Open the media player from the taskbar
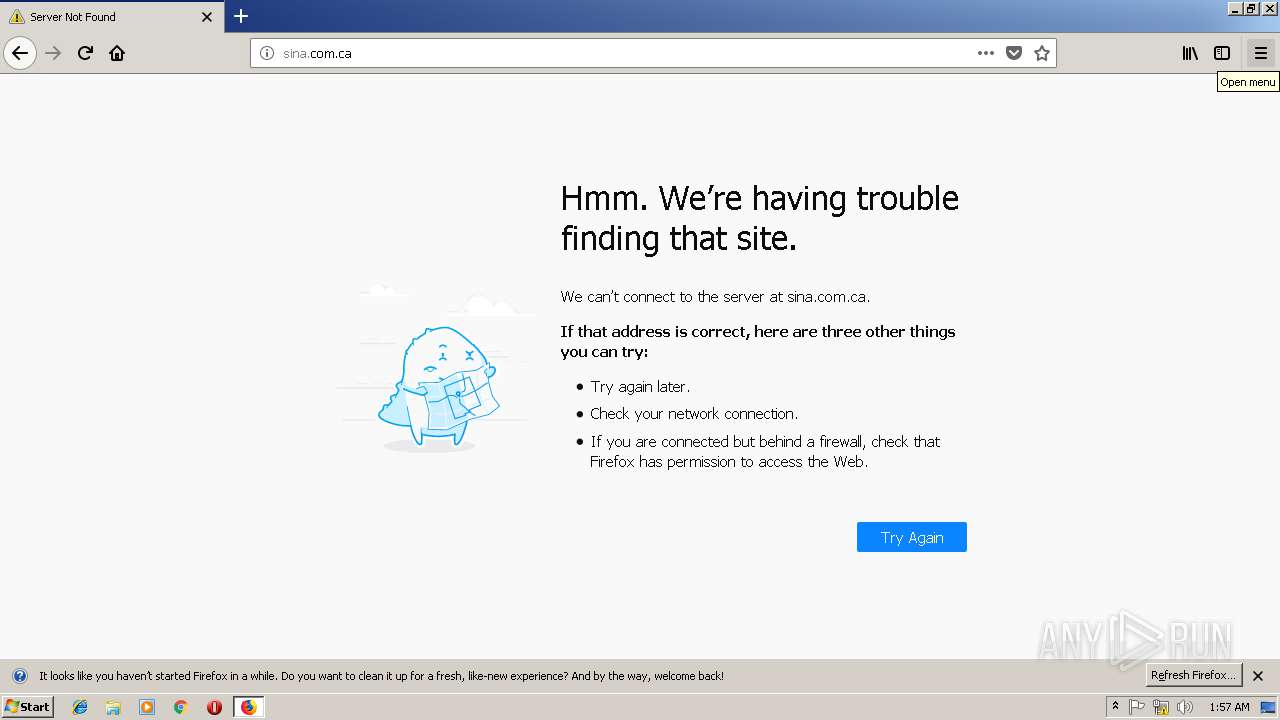The height and width of the screenshot is (720, 1280). click(x=147, y=707)
